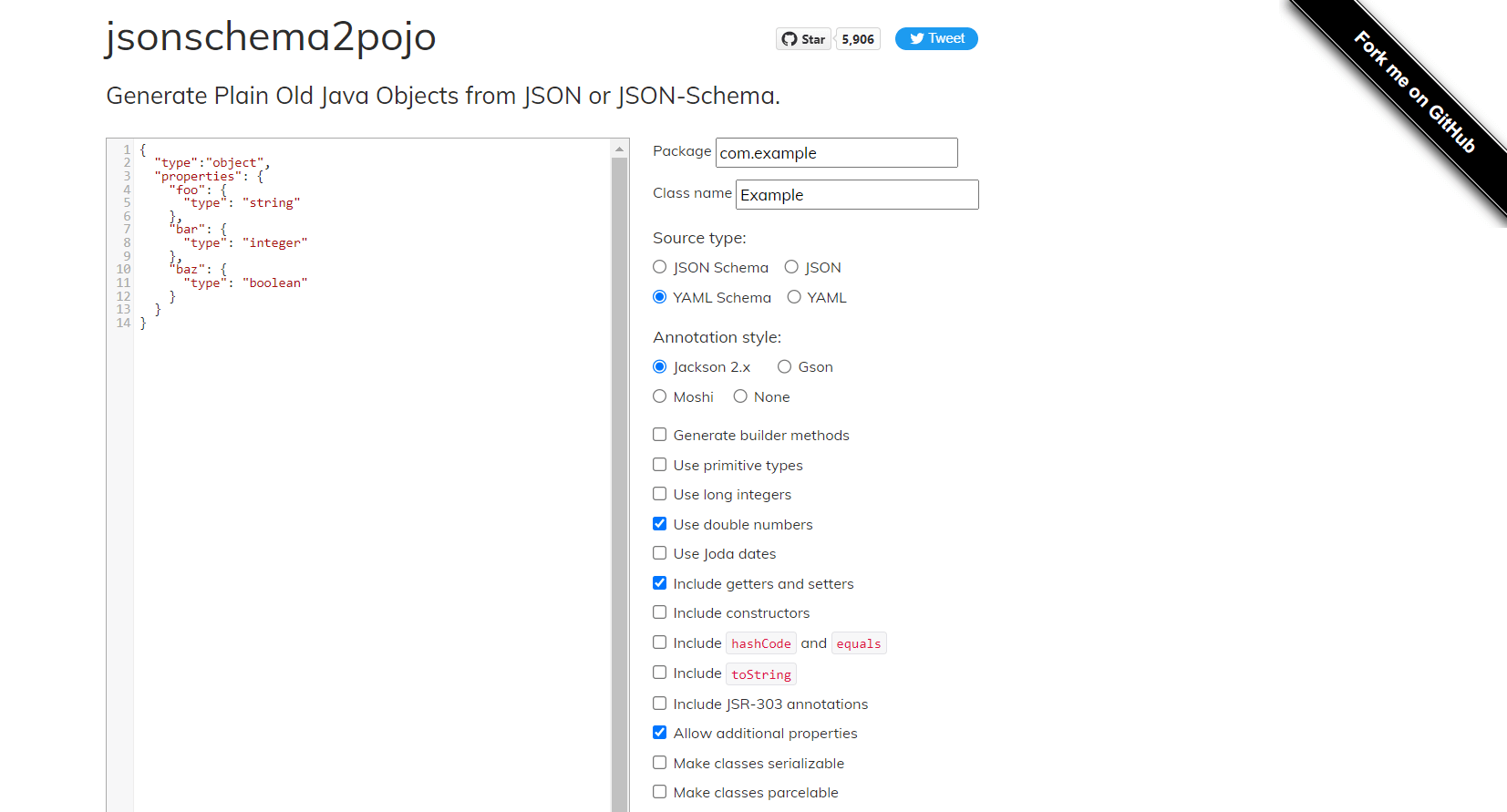Viewport: 1507px width, 812px height.
Task: Click in the Package input field
Action: (836, 153)
